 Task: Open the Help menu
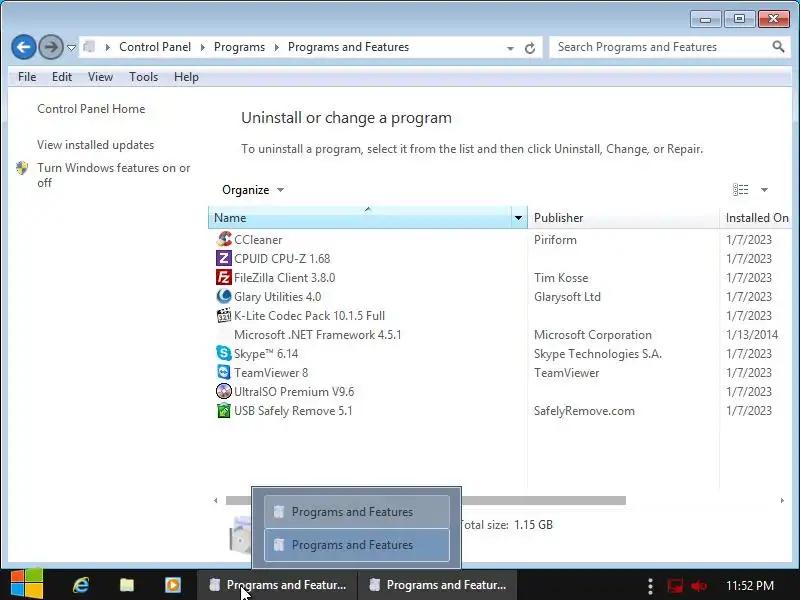pos(186,77)
